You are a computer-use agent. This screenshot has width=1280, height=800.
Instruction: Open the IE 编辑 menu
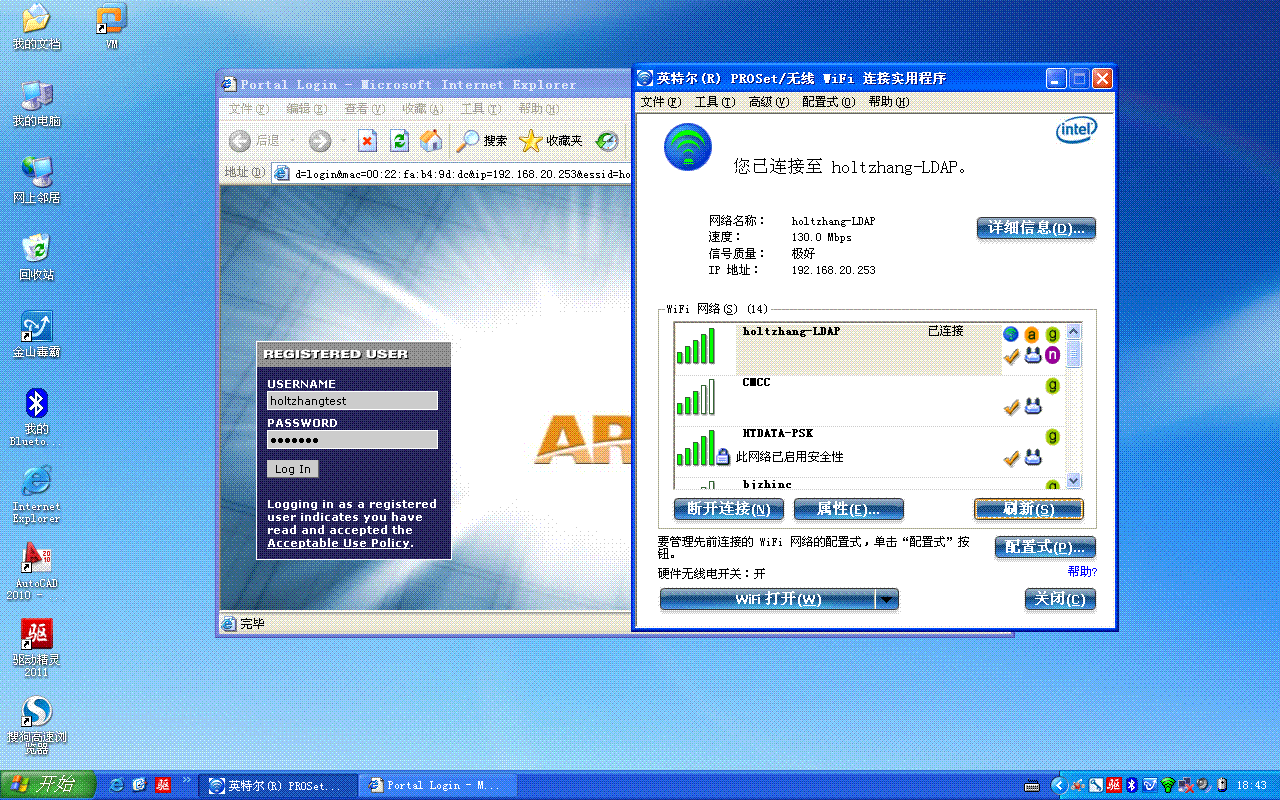(x=305, y=109)
